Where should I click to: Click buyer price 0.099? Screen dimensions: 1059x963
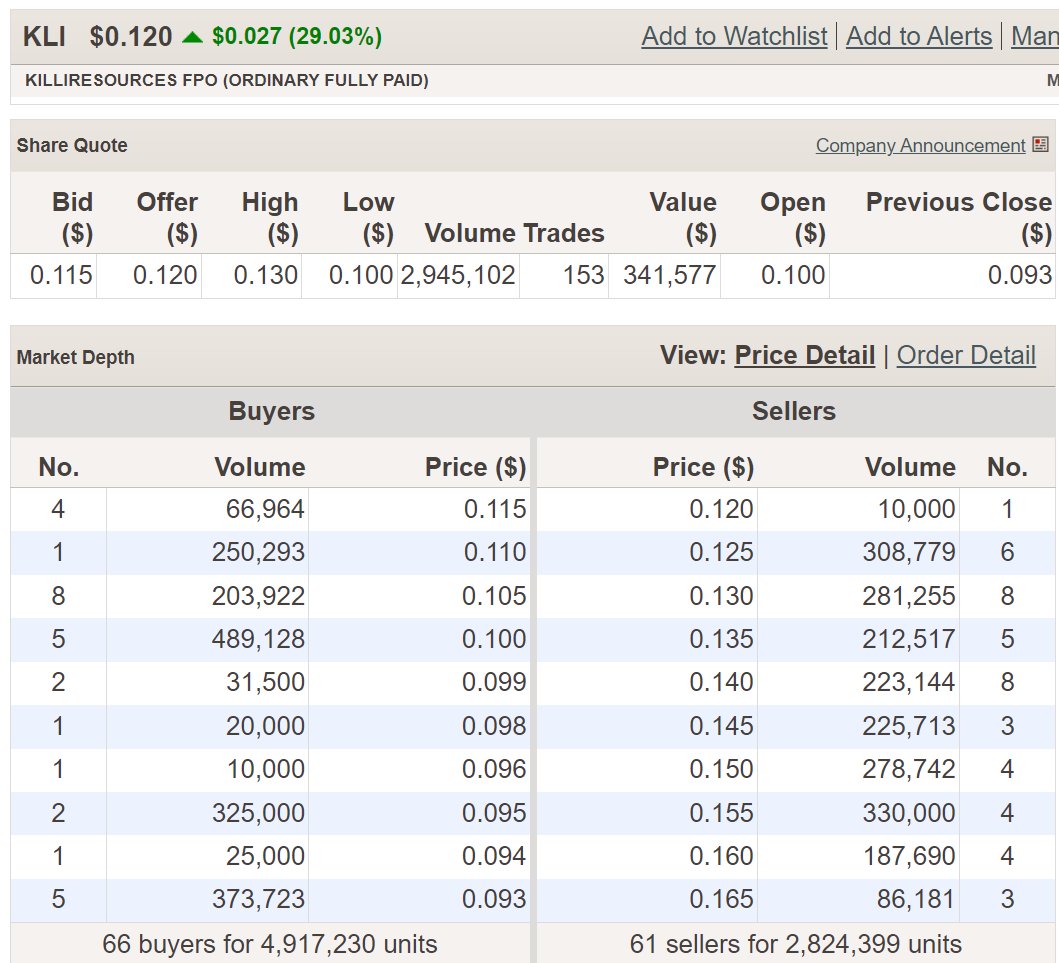(494, 683)
